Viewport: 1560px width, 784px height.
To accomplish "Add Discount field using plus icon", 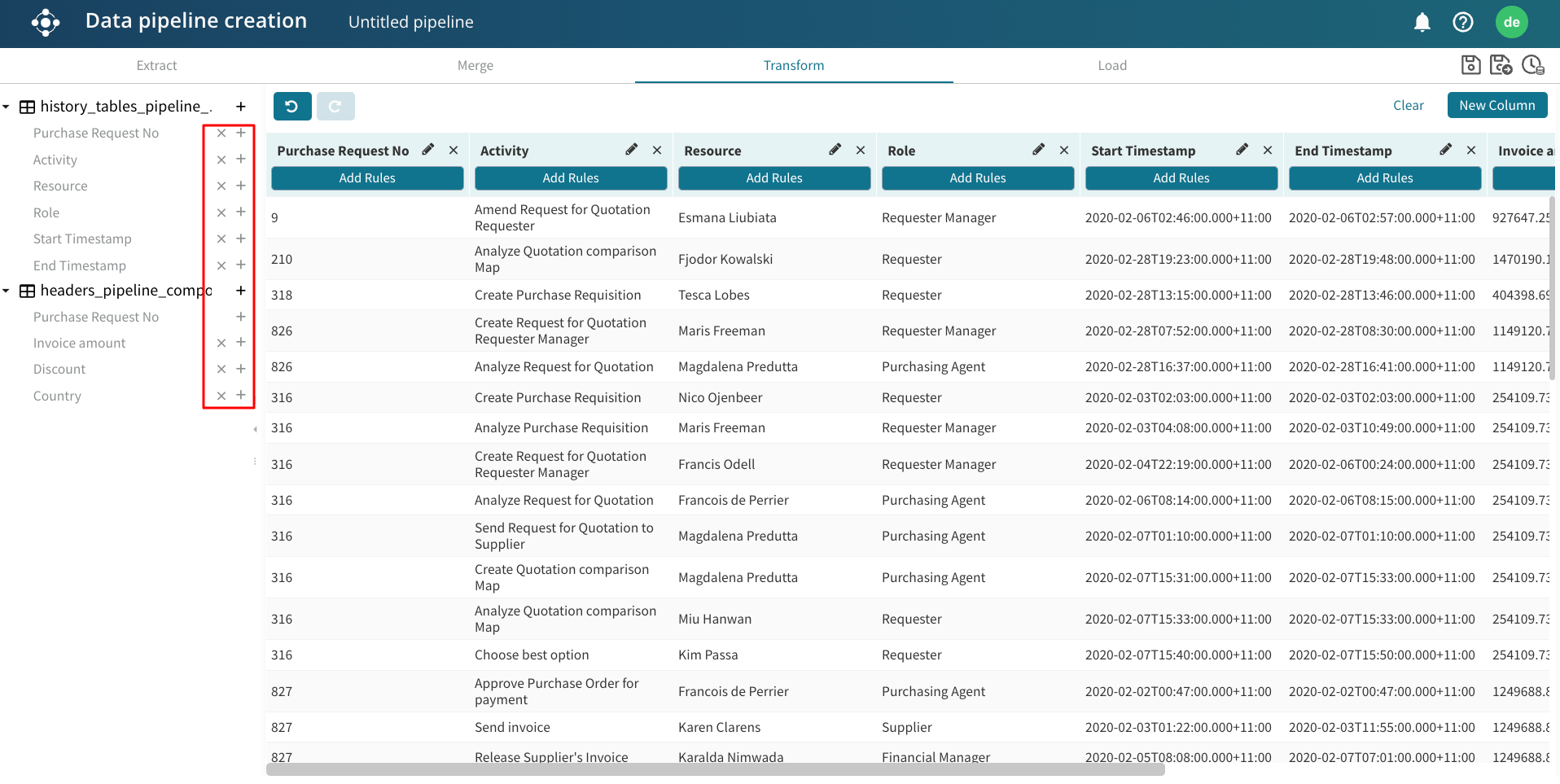I will pos(241,369).
